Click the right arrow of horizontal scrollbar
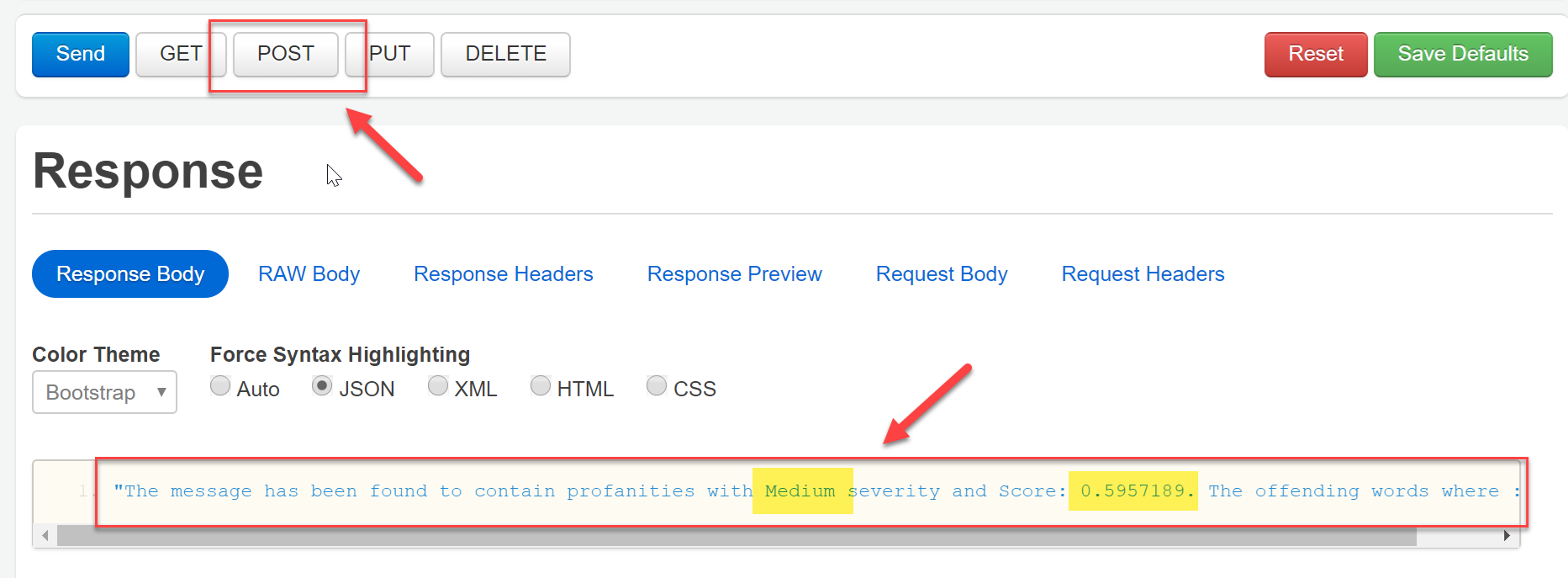Image resolution: width=1568 pixels, height=578 pixels. (1507, 536)
